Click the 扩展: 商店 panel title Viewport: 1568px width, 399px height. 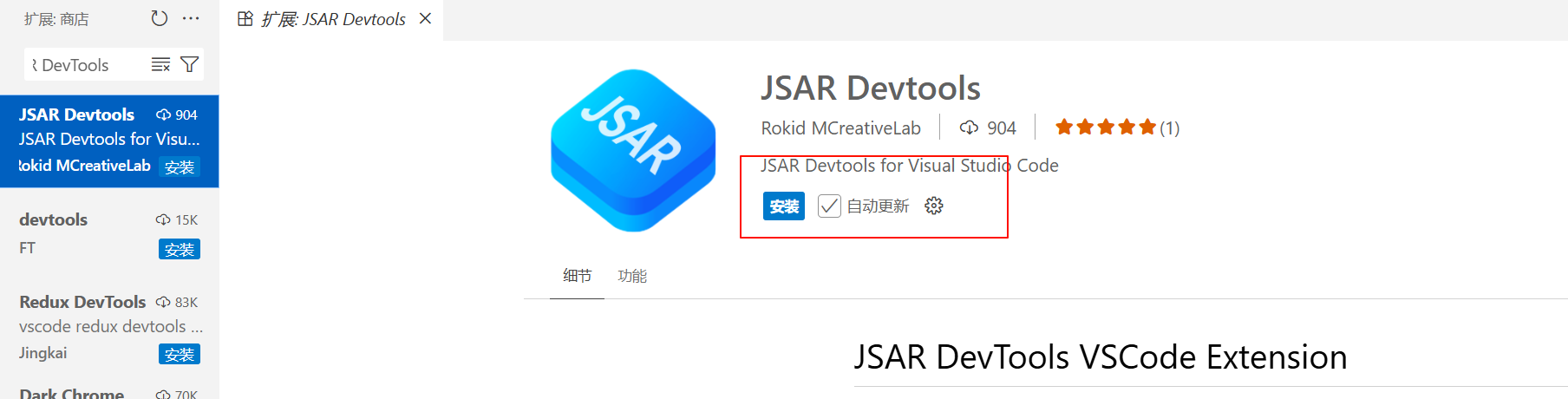pos(56,19)
